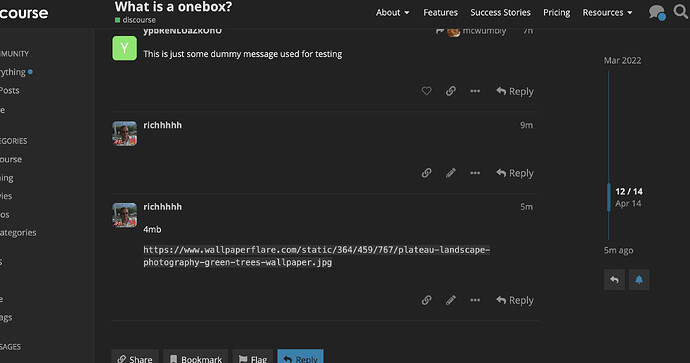Click the timeline reply arrow button
Viewport: 690px width, 363px height.
pos(614,280)
